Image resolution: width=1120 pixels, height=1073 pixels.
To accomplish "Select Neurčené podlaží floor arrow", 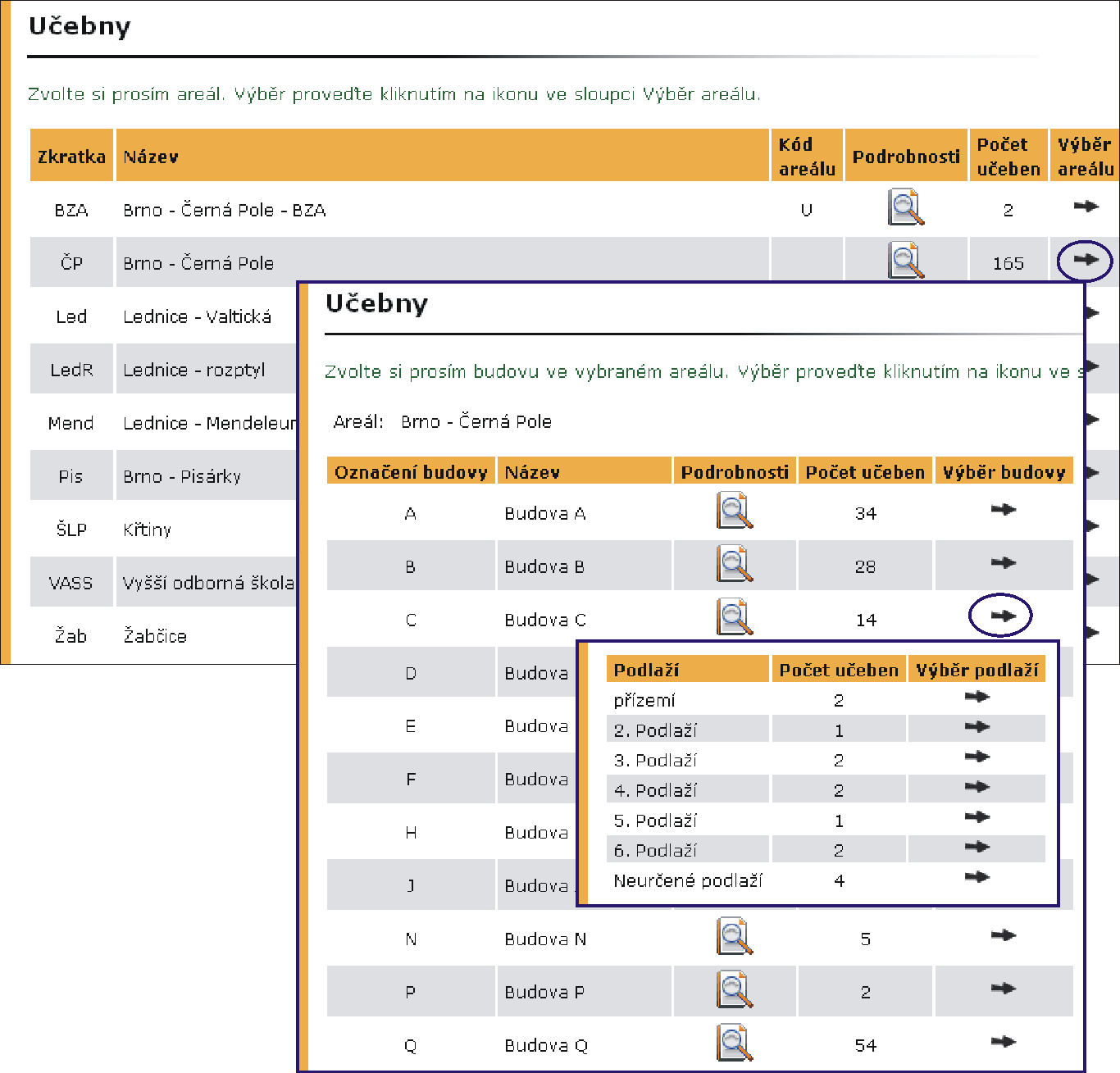I will click(x=977, y=877).
